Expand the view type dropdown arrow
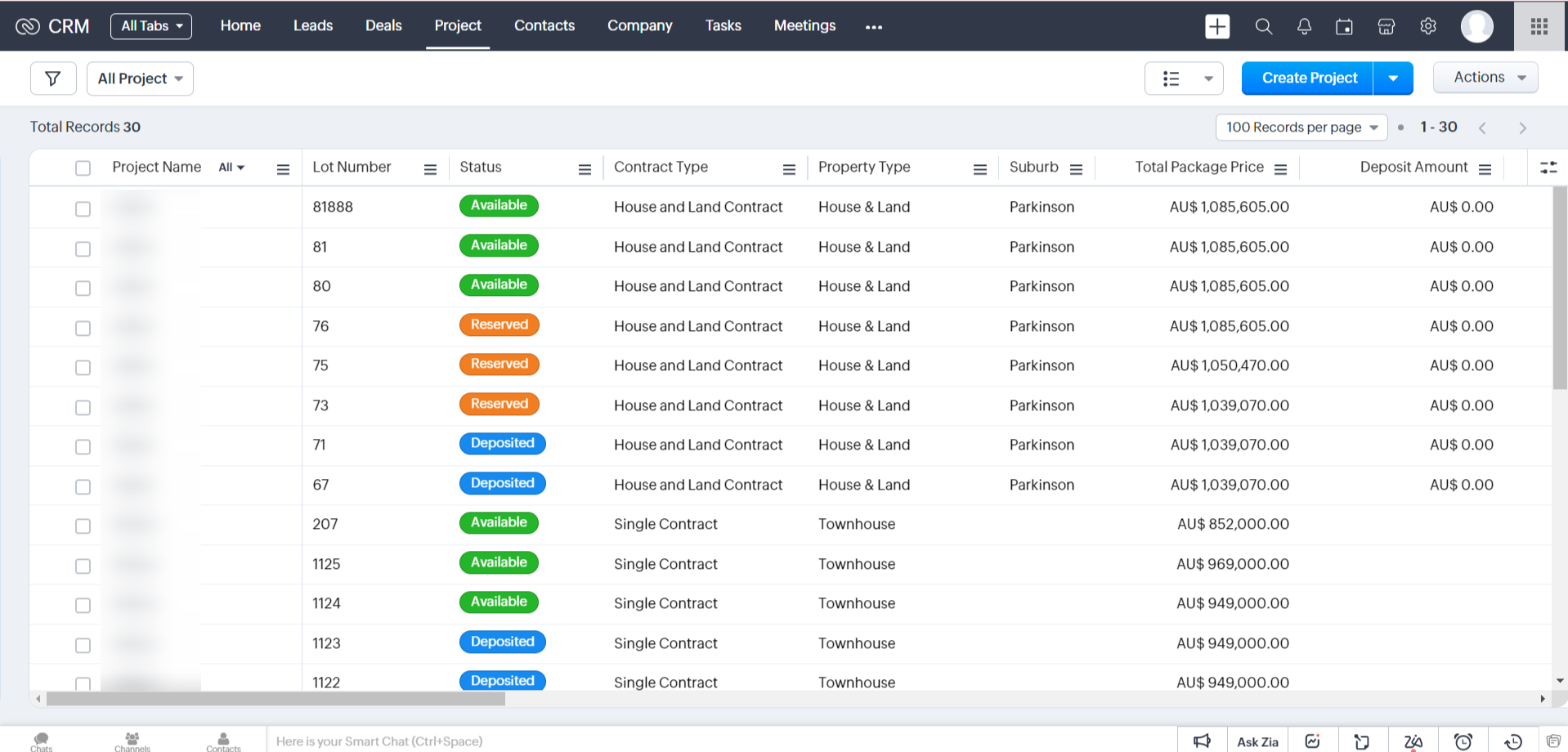 click(1207, 79)
